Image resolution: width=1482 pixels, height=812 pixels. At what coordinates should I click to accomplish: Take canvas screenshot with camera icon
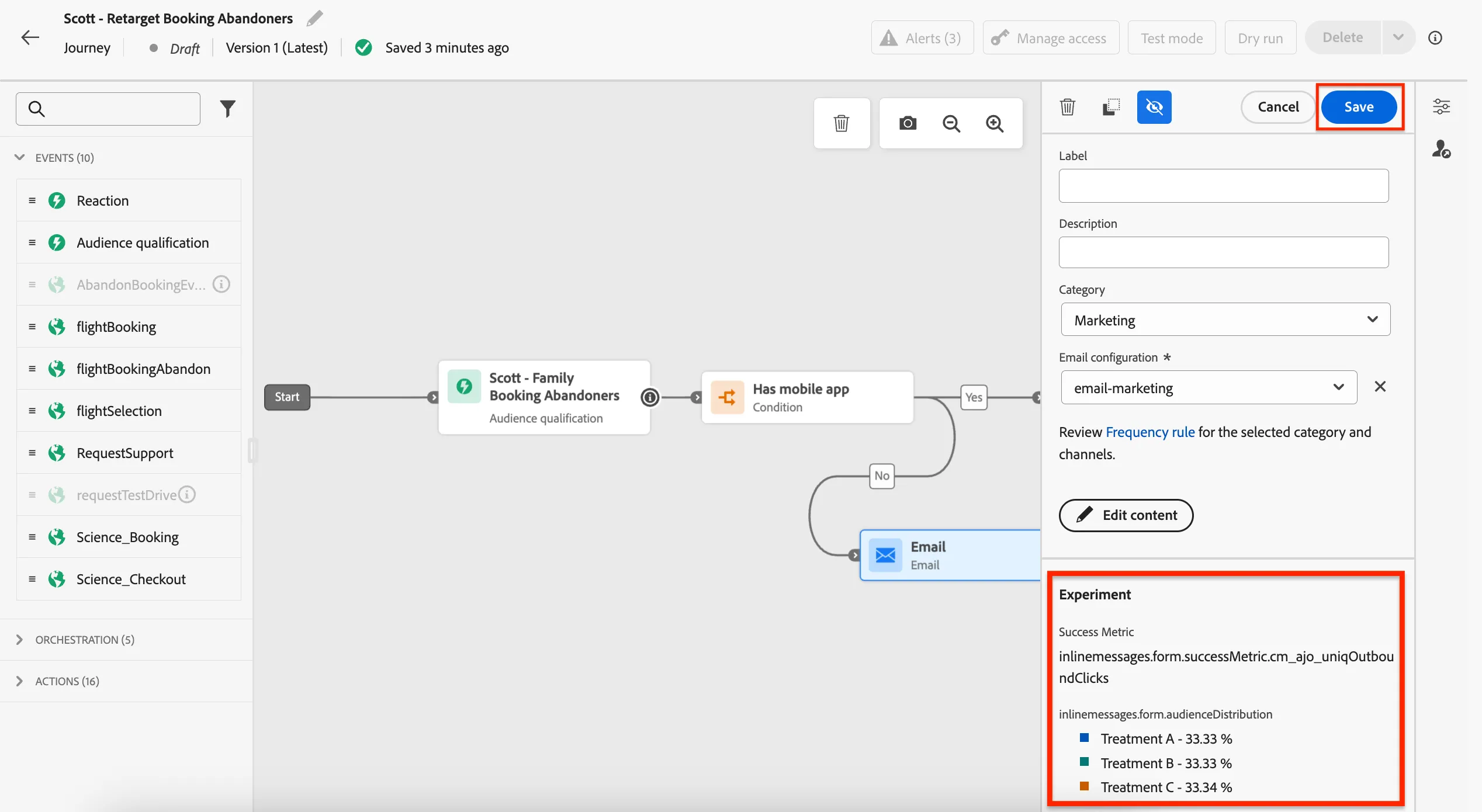click(x=908, y=123)
